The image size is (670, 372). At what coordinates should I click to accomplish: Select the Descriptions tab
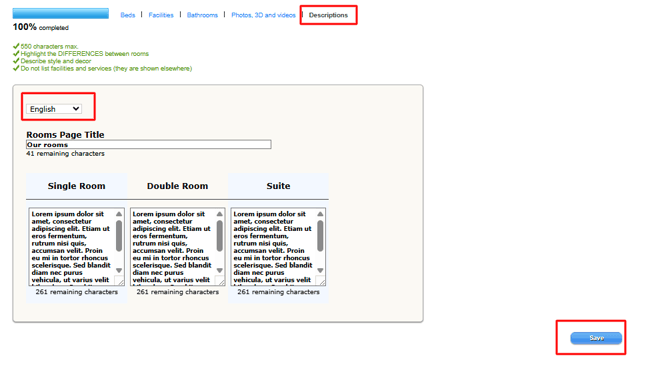328,15
